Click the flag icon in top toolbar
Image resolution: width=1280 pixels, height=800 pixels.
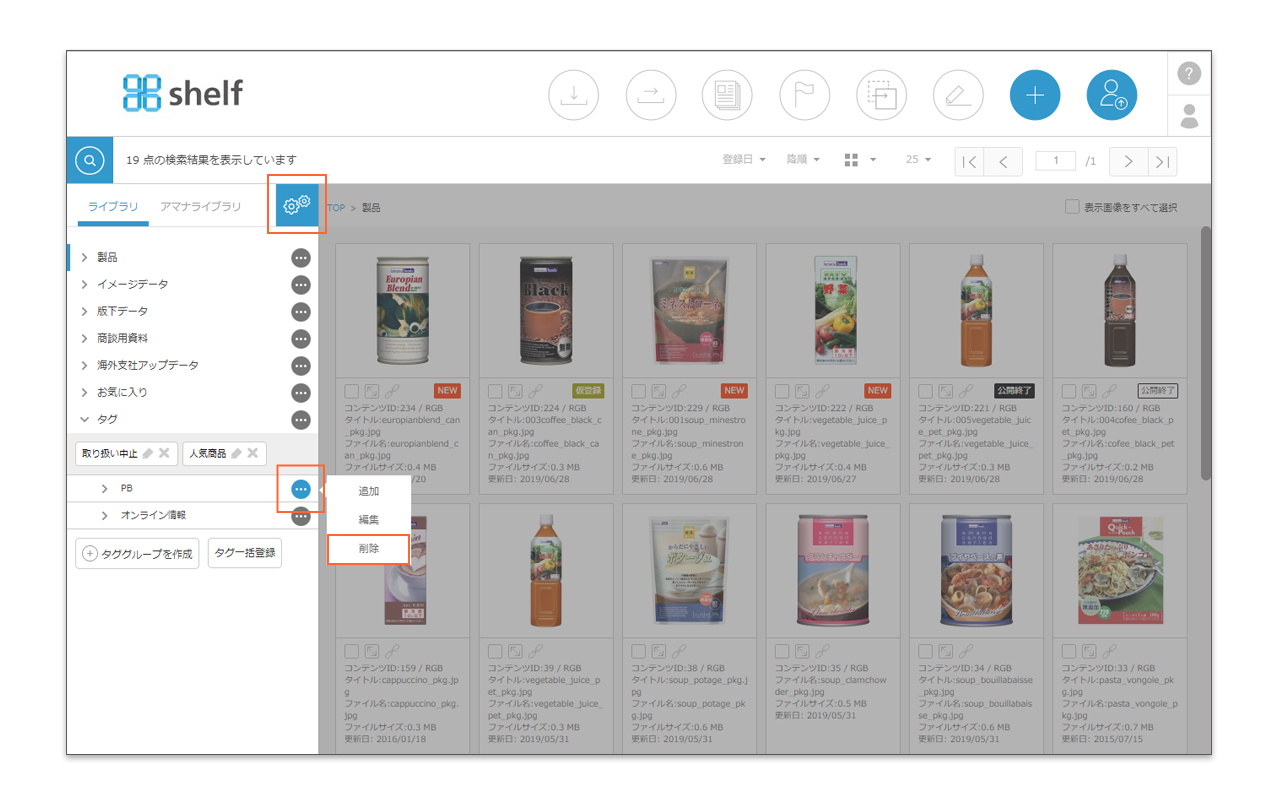click(x=804, y=96)
